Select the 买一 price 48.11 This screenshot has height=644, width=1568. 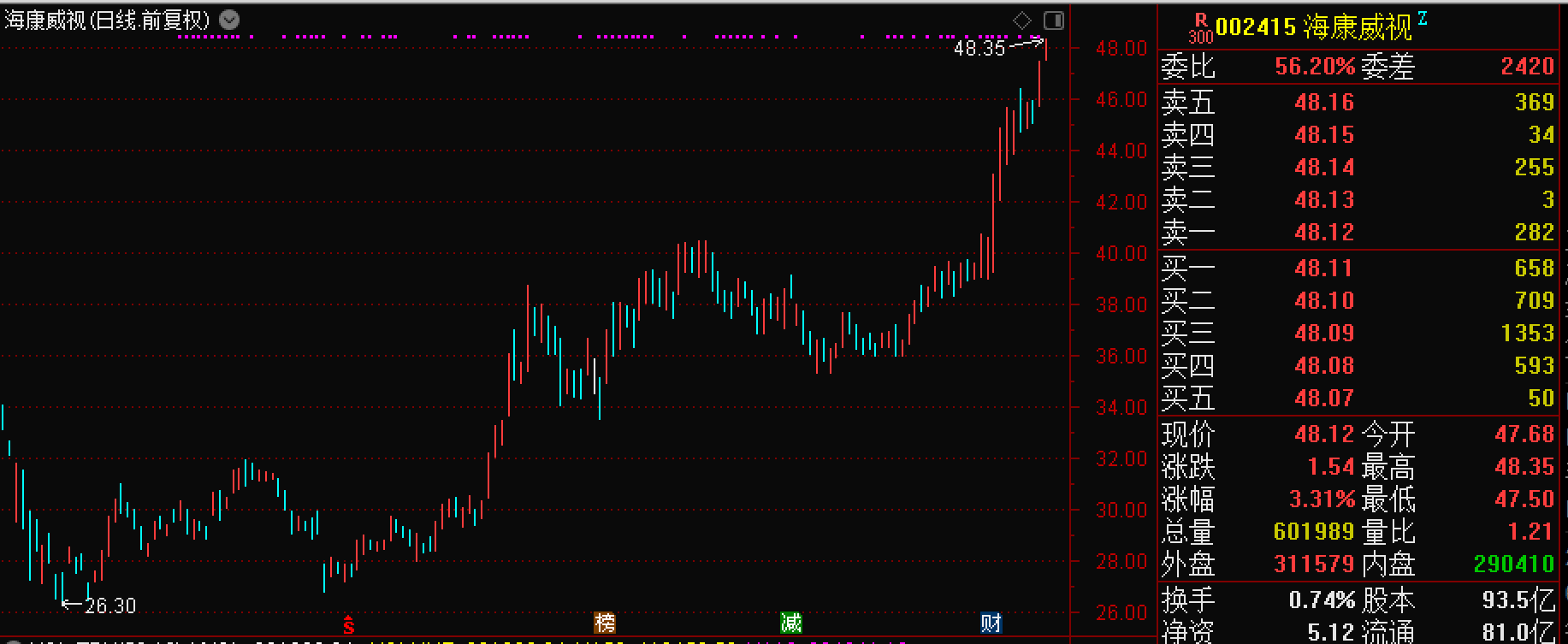click(1323, 269)
